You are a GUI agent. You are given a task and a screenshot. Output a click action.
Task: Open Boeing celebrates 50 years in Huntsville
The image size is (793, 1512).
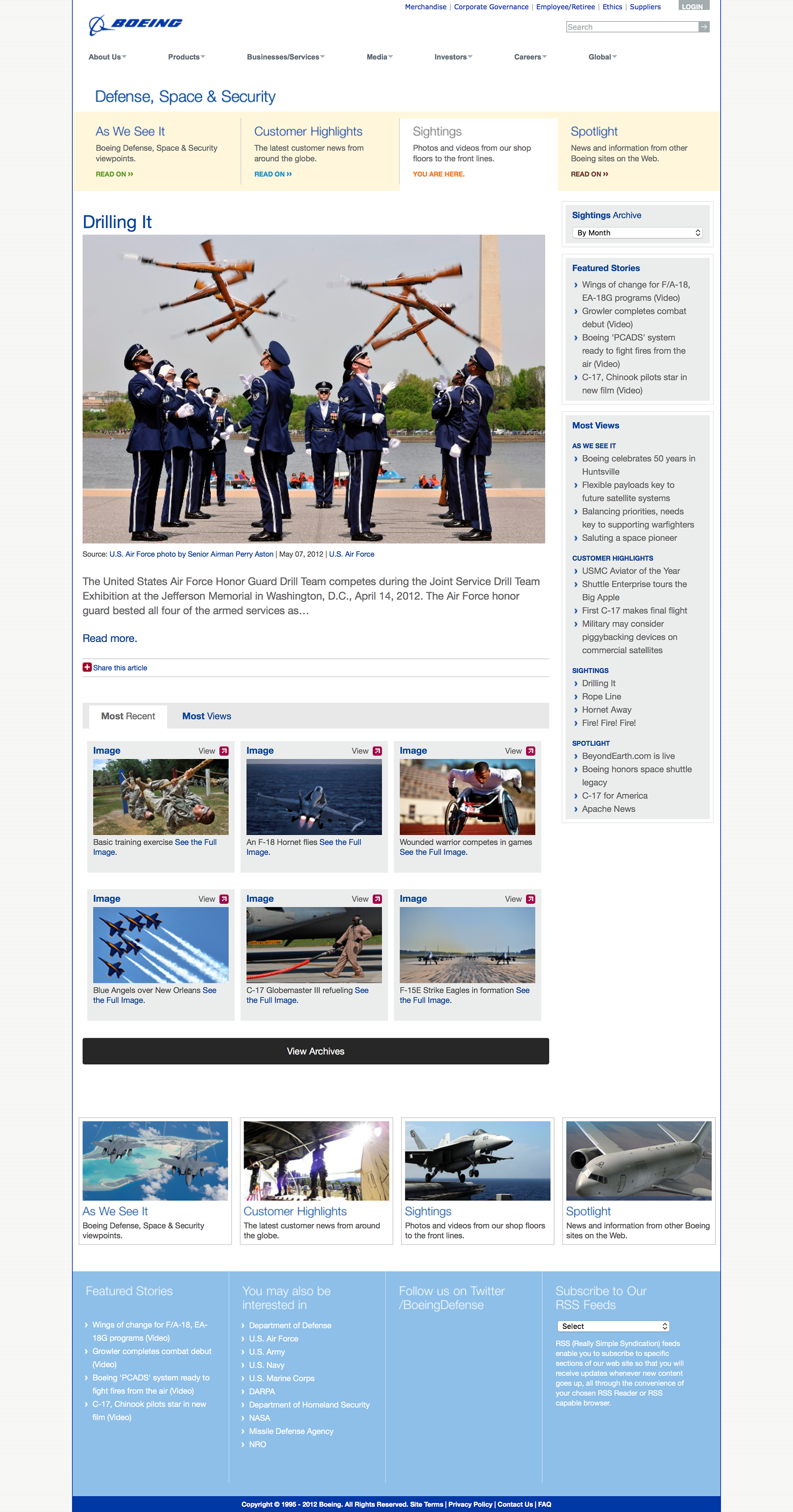click(638, 465)
